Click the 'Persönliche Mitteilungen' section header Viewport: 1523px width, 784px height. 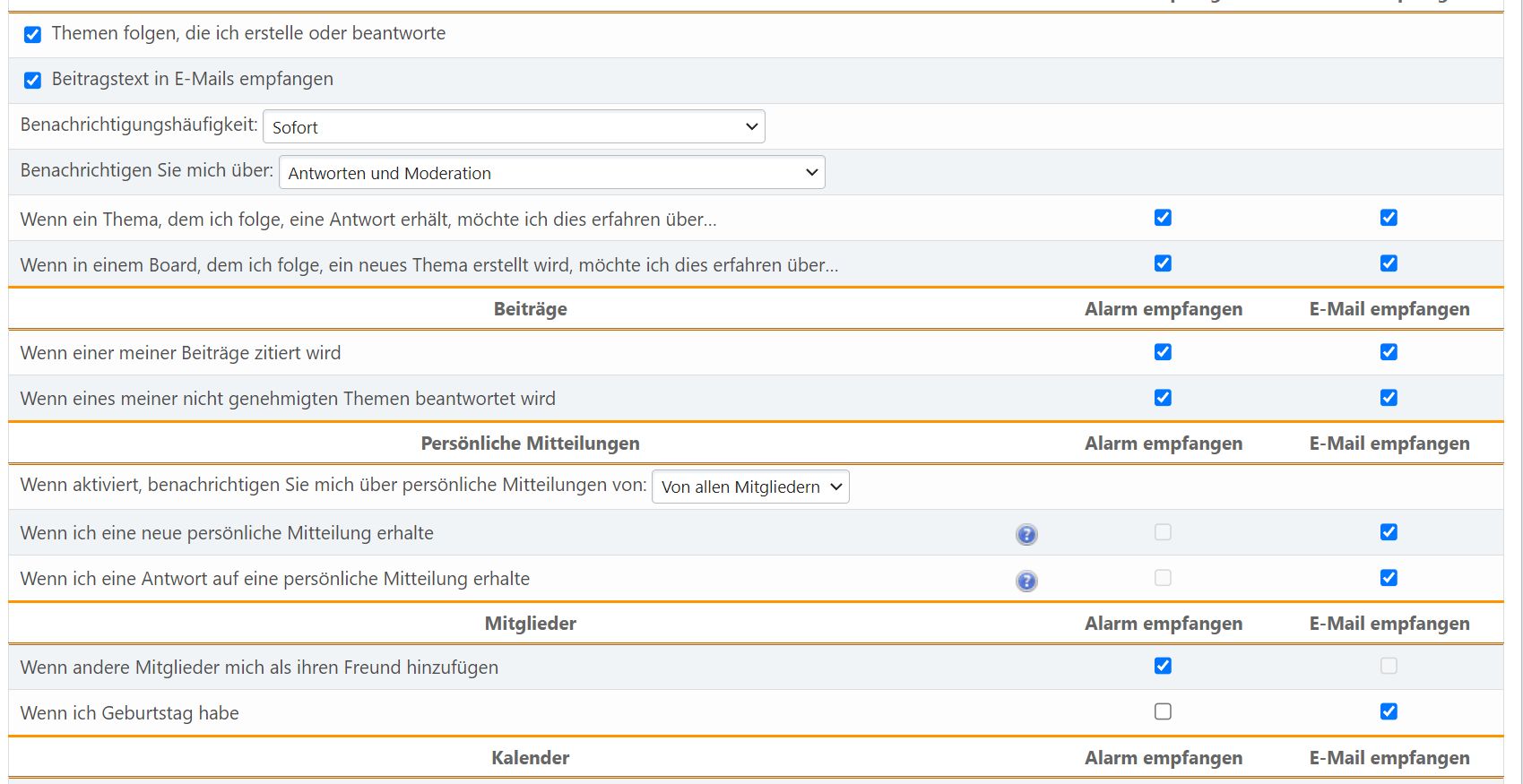(x=531, y=444)
